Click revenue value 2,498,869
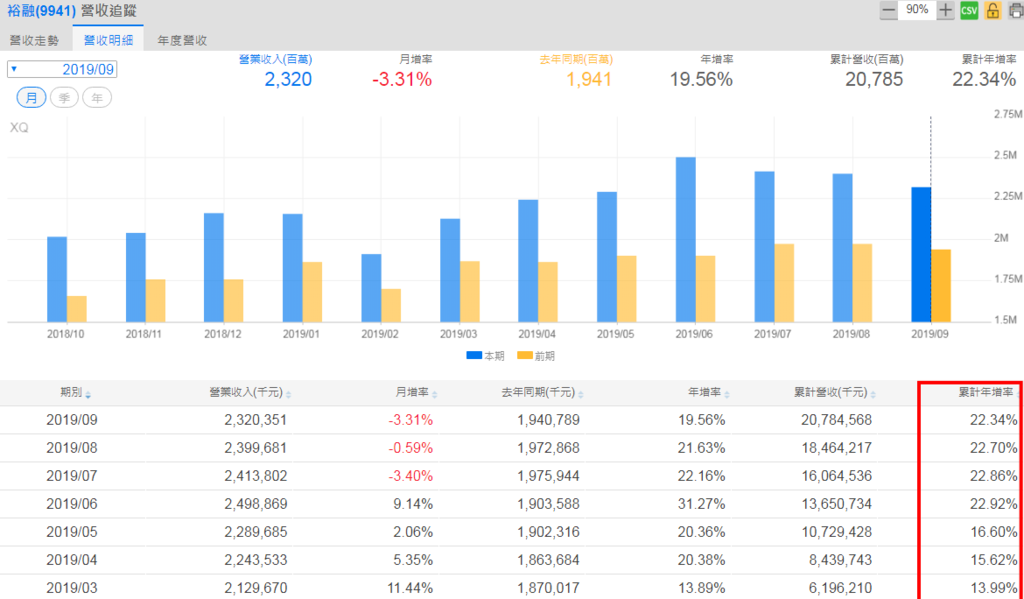The image size is (1024, 599). point(255,504)
